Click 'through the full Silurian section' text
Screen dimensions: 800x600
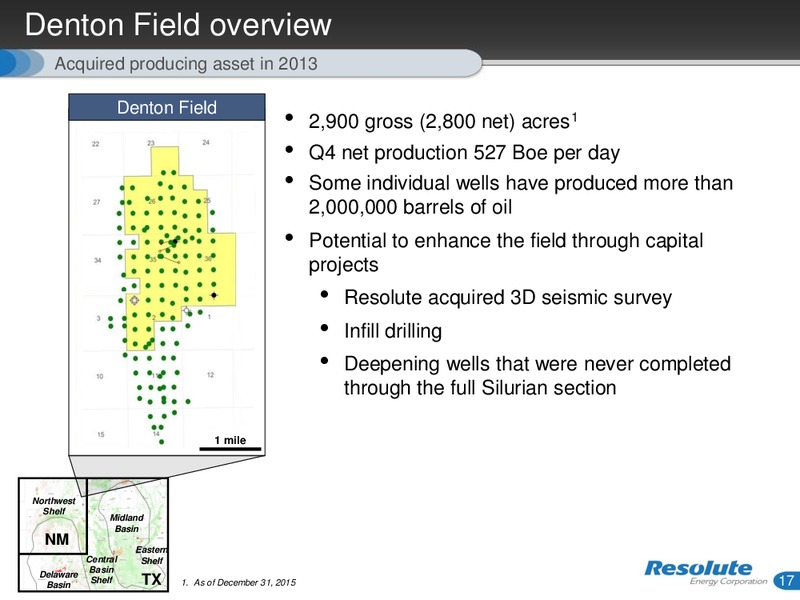(x=480, y=388)
